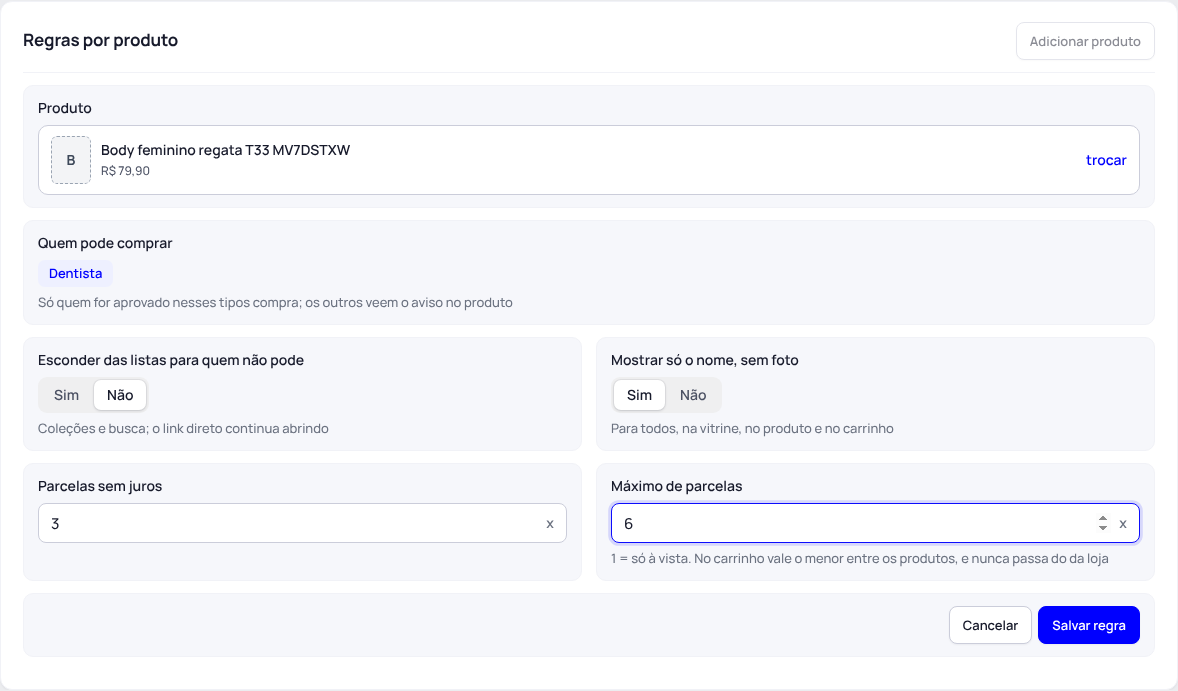The height and width of the screenshot is (691, 1178).
Task: Clear the Parcelas sem juros field
Action: (x=550, y=524)
